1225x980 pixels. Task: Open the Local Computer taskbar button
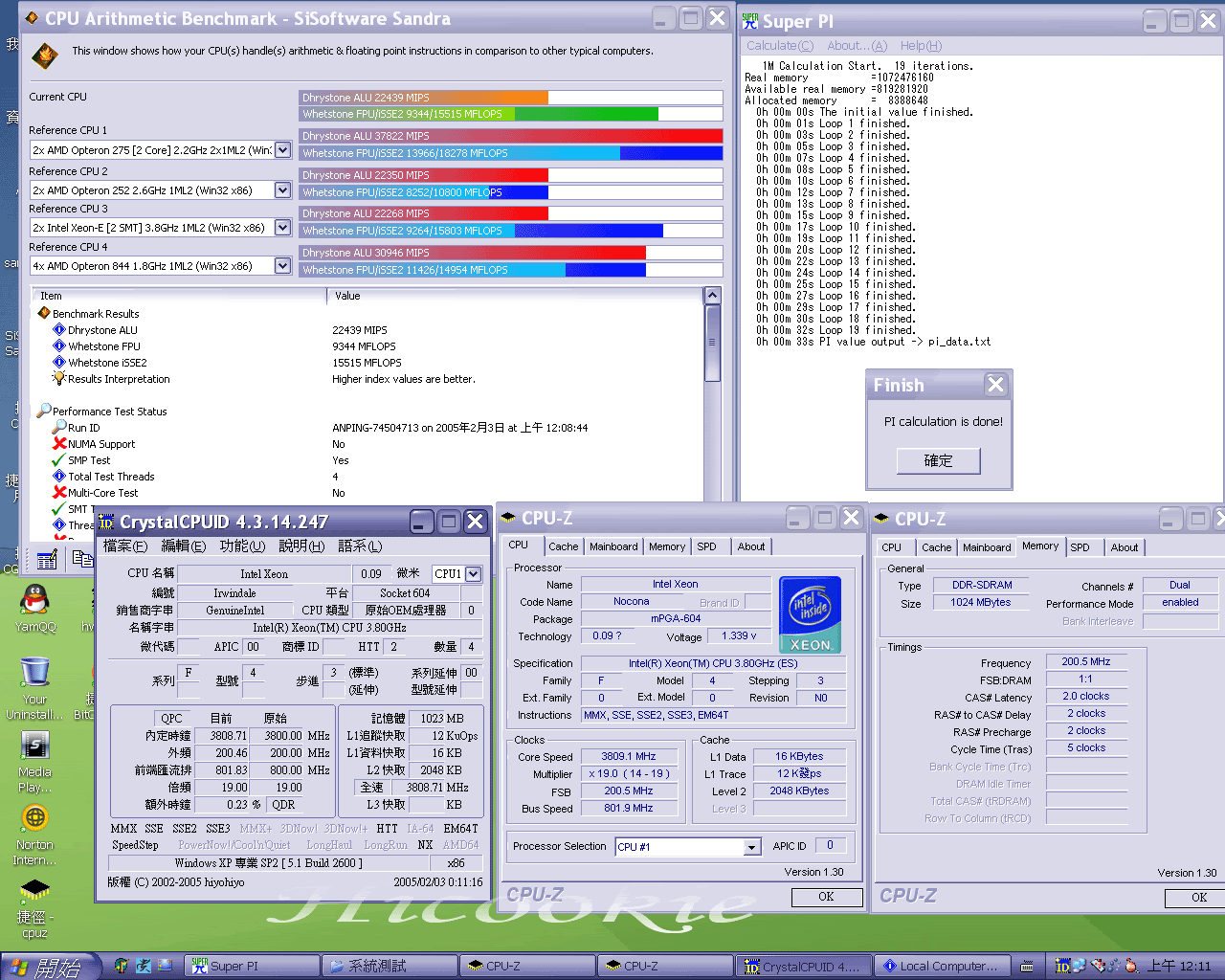pos(945,967)
